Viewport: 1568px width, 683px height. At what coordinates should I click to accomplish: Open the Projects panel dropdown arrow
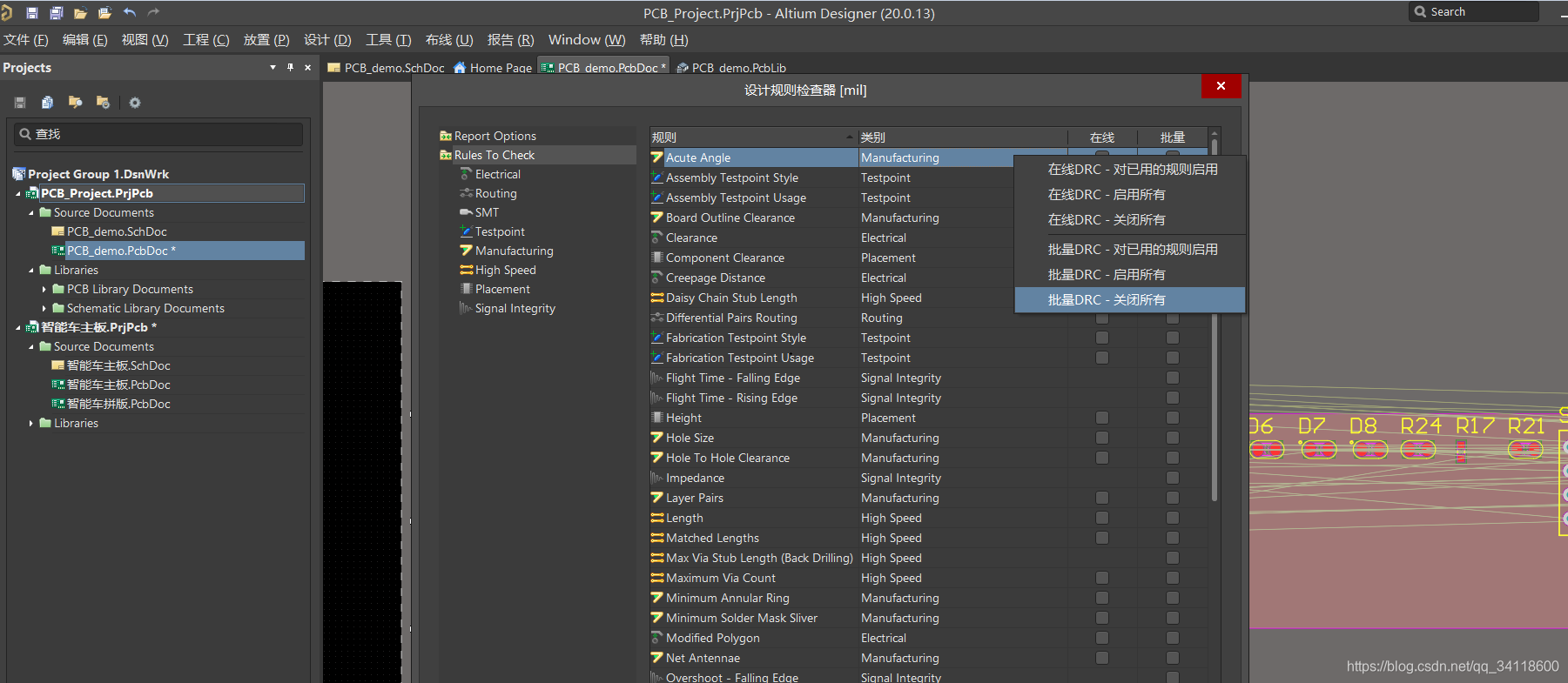tap(273, 67)
